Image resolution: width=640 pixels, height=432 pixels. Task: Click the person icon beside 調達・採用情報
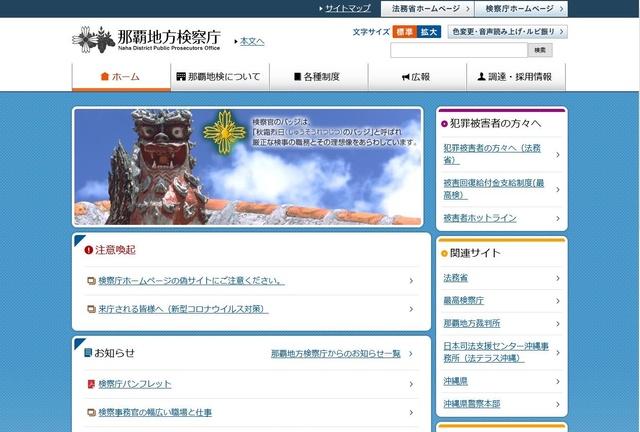click(482, 76)
